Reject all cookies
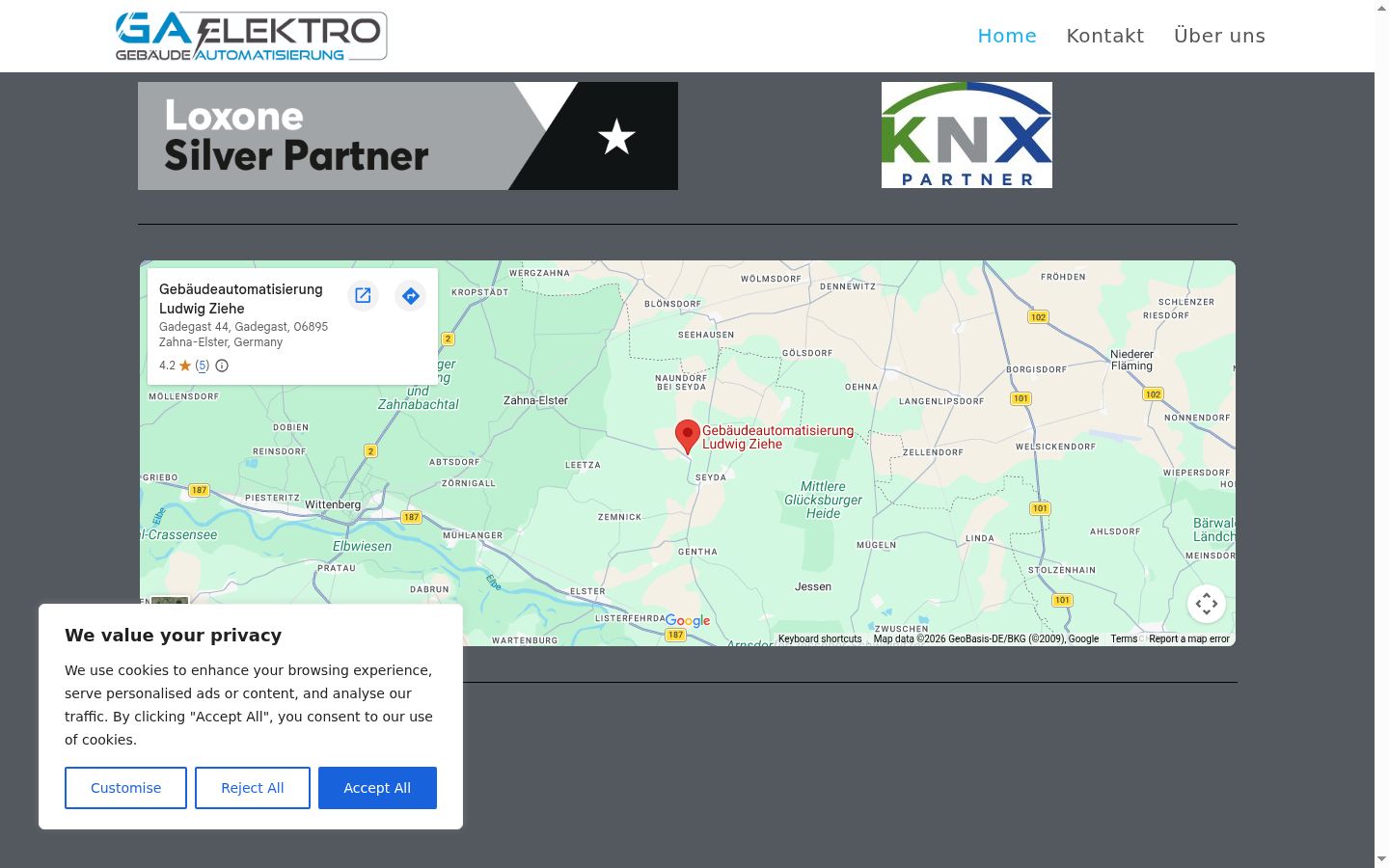The image size is (1389, 868). 253,788
